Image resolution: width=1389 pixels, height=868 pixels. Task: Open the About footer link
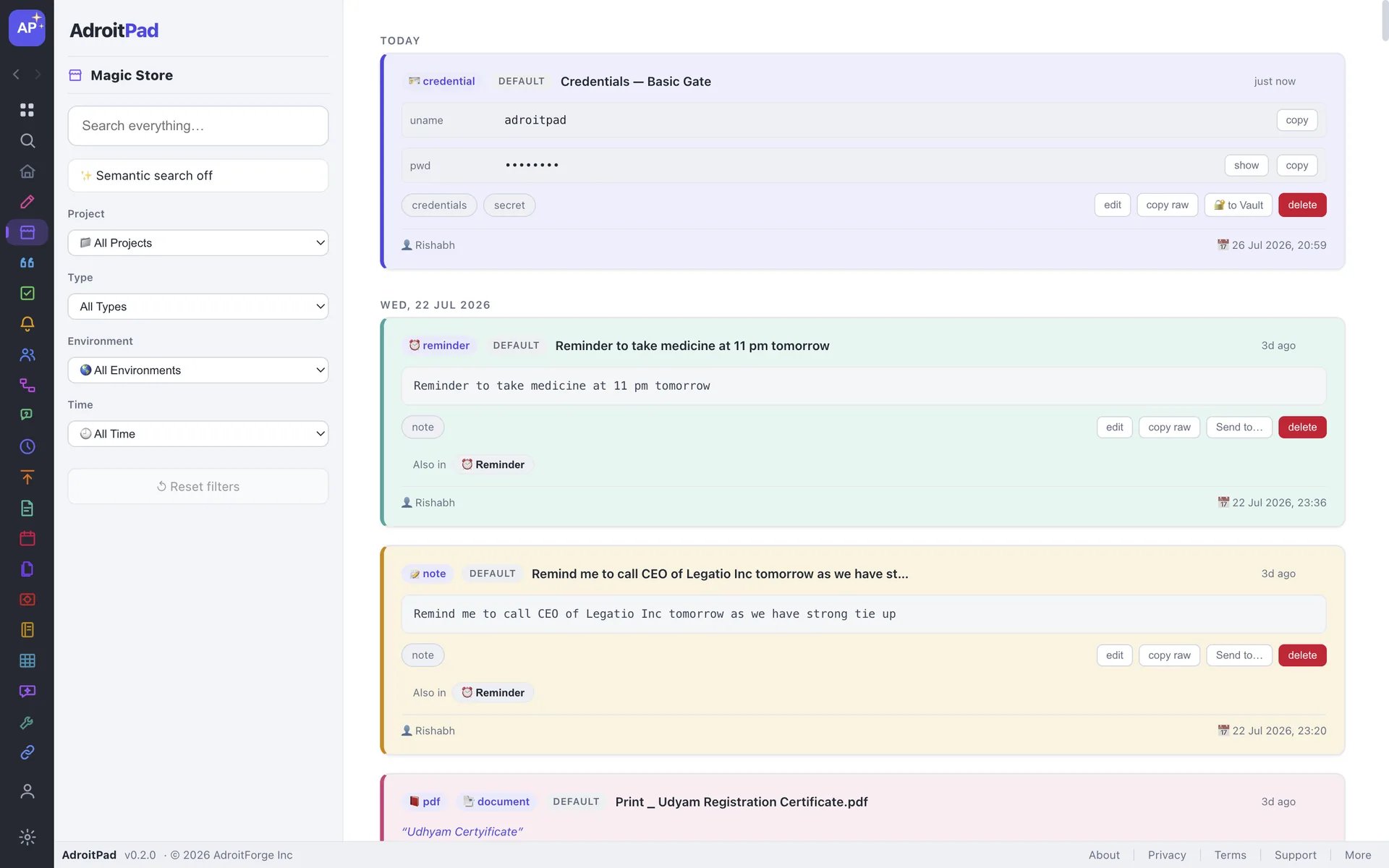[x=1104, y=855]
